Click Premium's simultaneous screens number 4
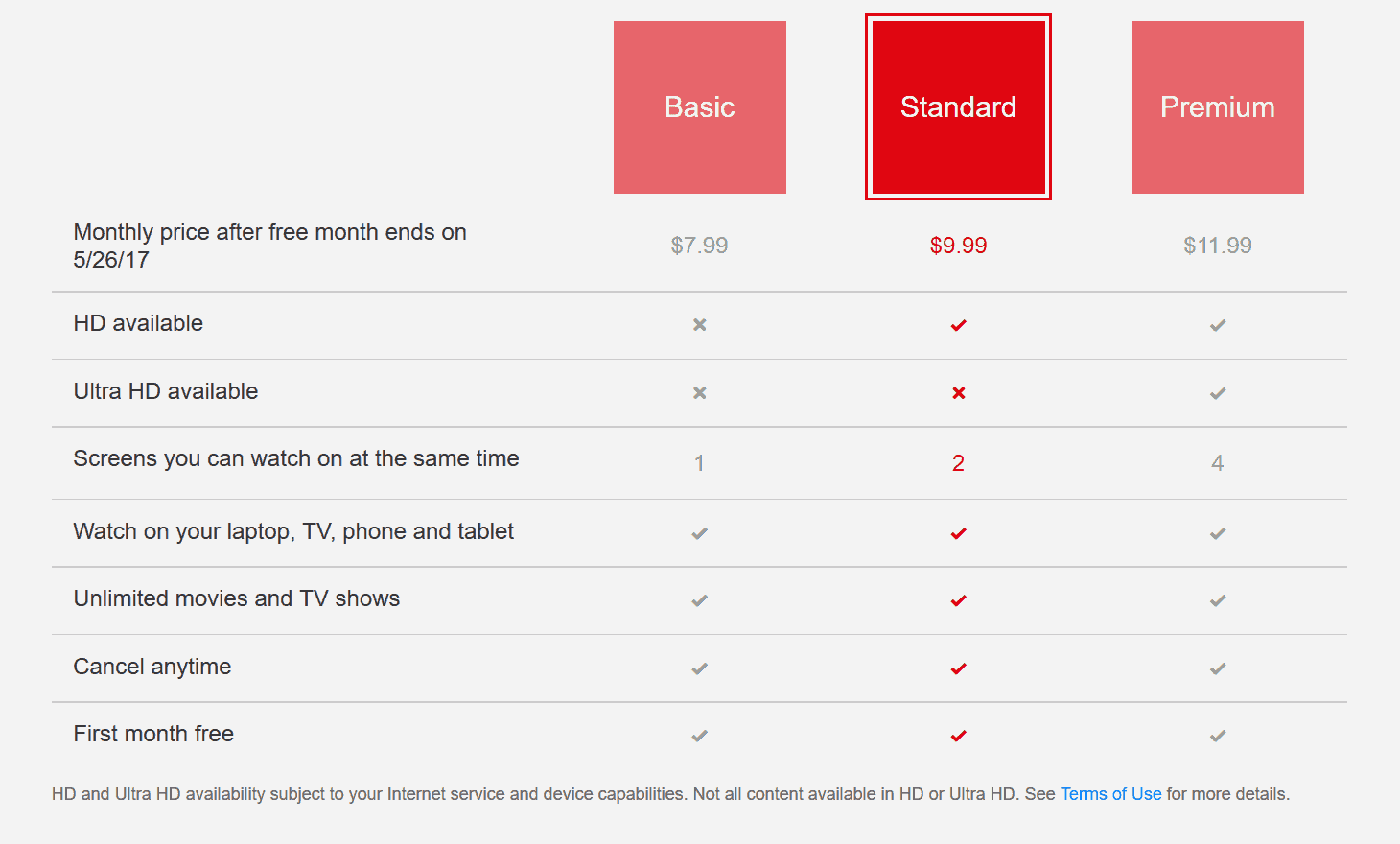 1218,463
